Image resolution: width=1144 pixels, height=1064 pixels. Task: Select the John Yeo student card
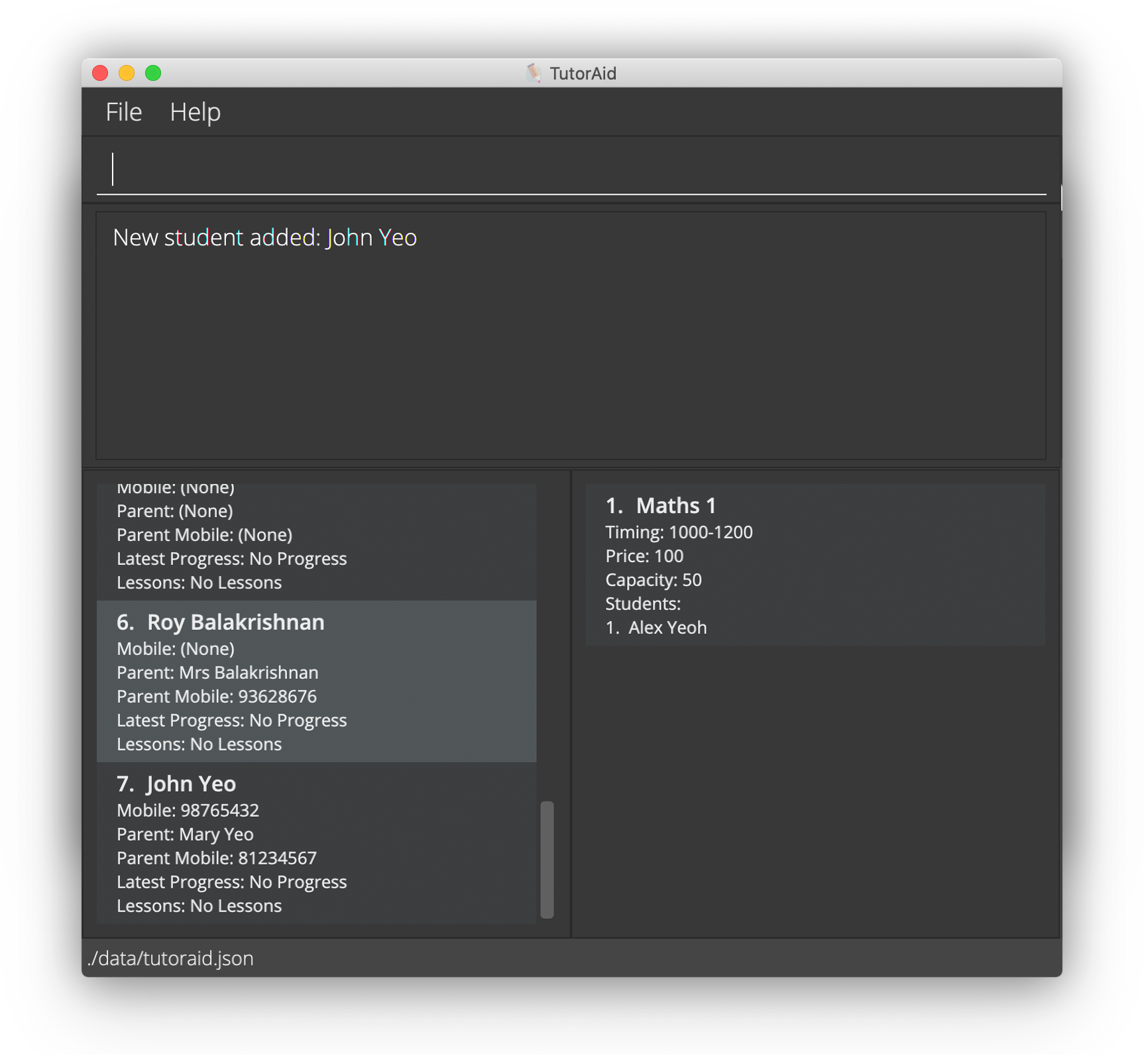[x=316, y=843]
